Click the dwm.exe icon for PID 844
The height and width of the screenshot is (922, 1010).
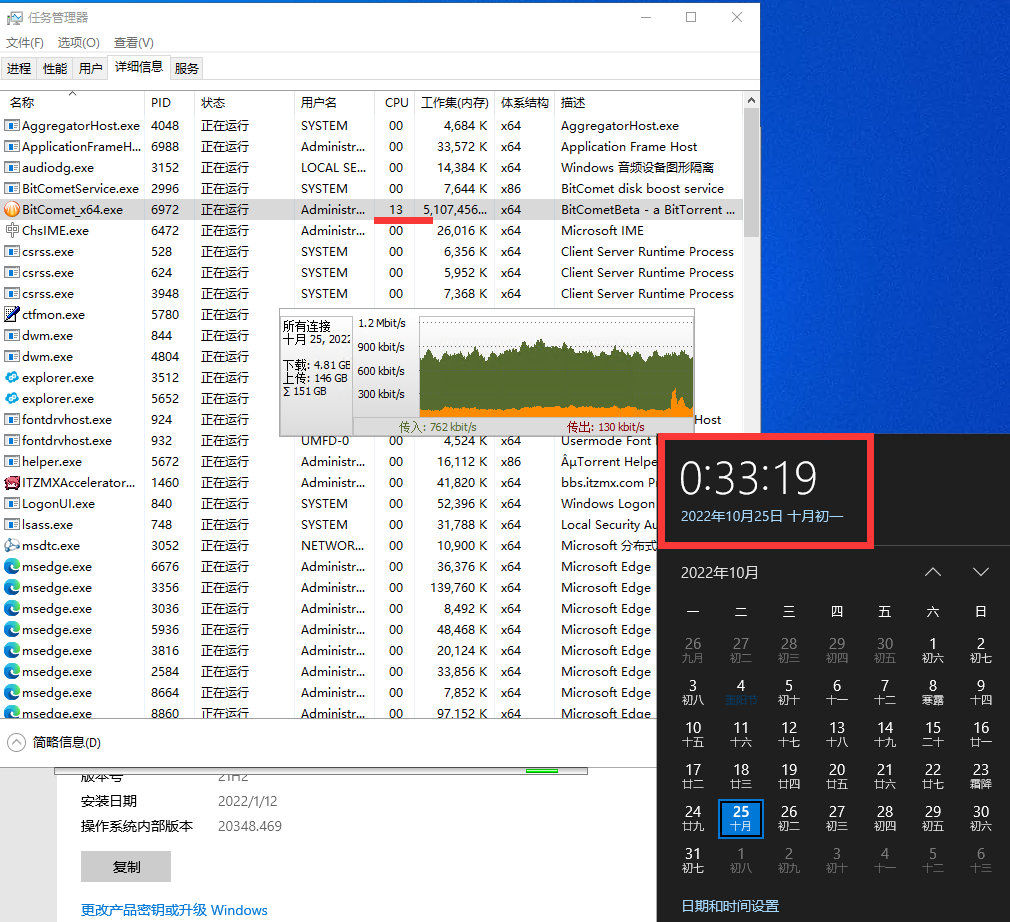tap(12, 336)
